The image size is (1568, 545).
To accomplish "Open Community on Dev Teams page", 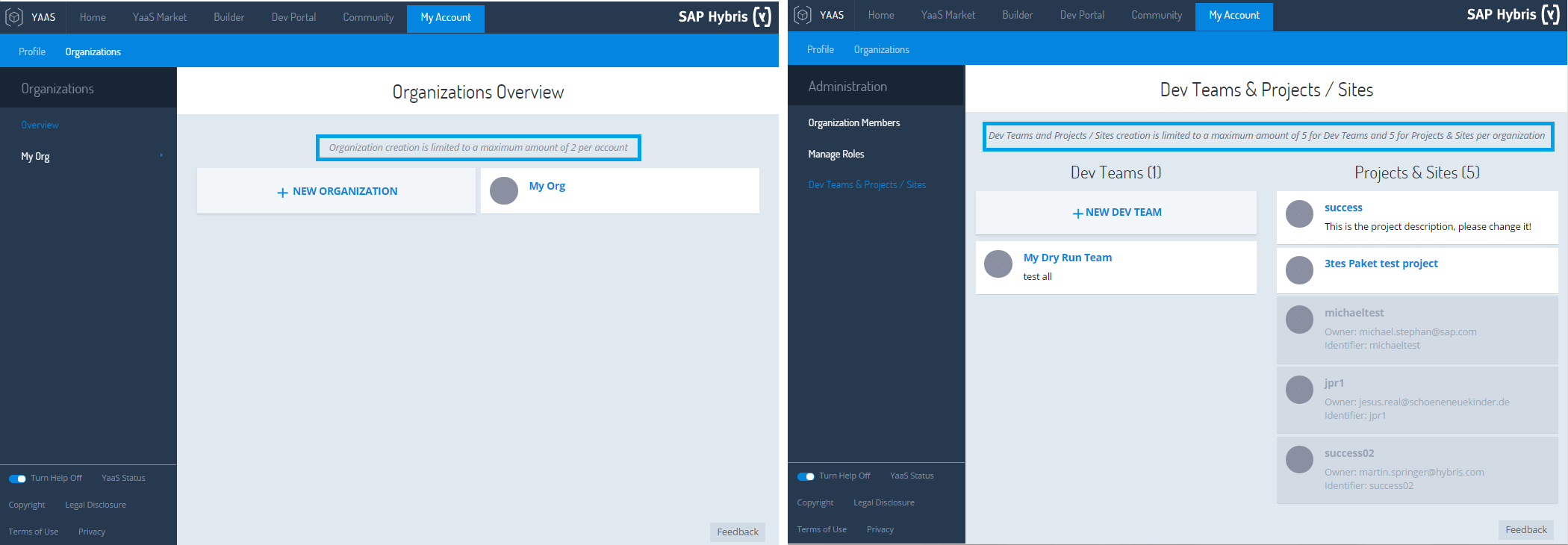I will 1157,15.
